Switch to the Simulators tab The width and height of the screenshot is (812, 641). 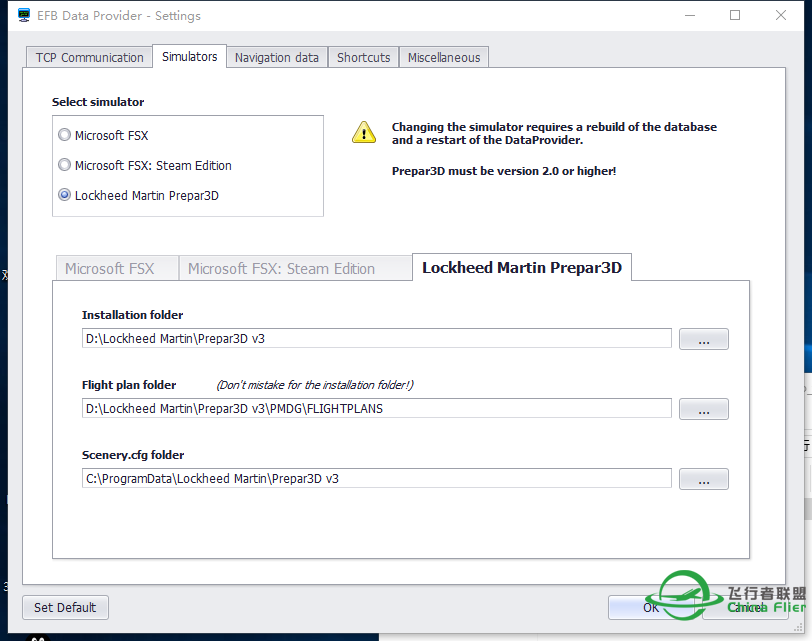pos(190,56)
